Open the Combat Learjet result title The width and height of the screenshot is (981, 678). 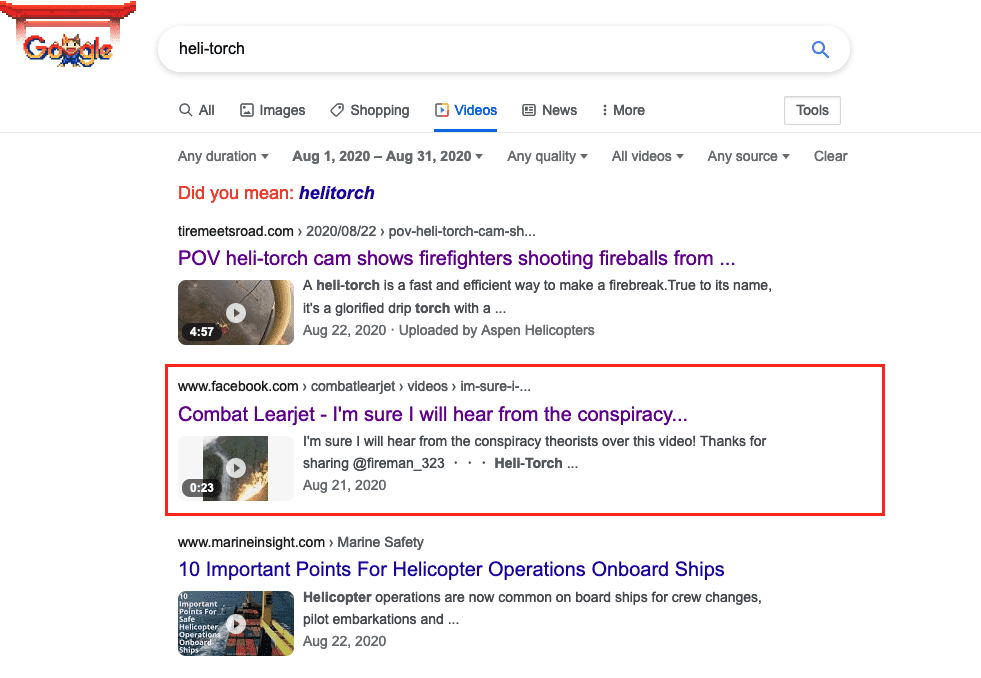click(x=432, y=414)
